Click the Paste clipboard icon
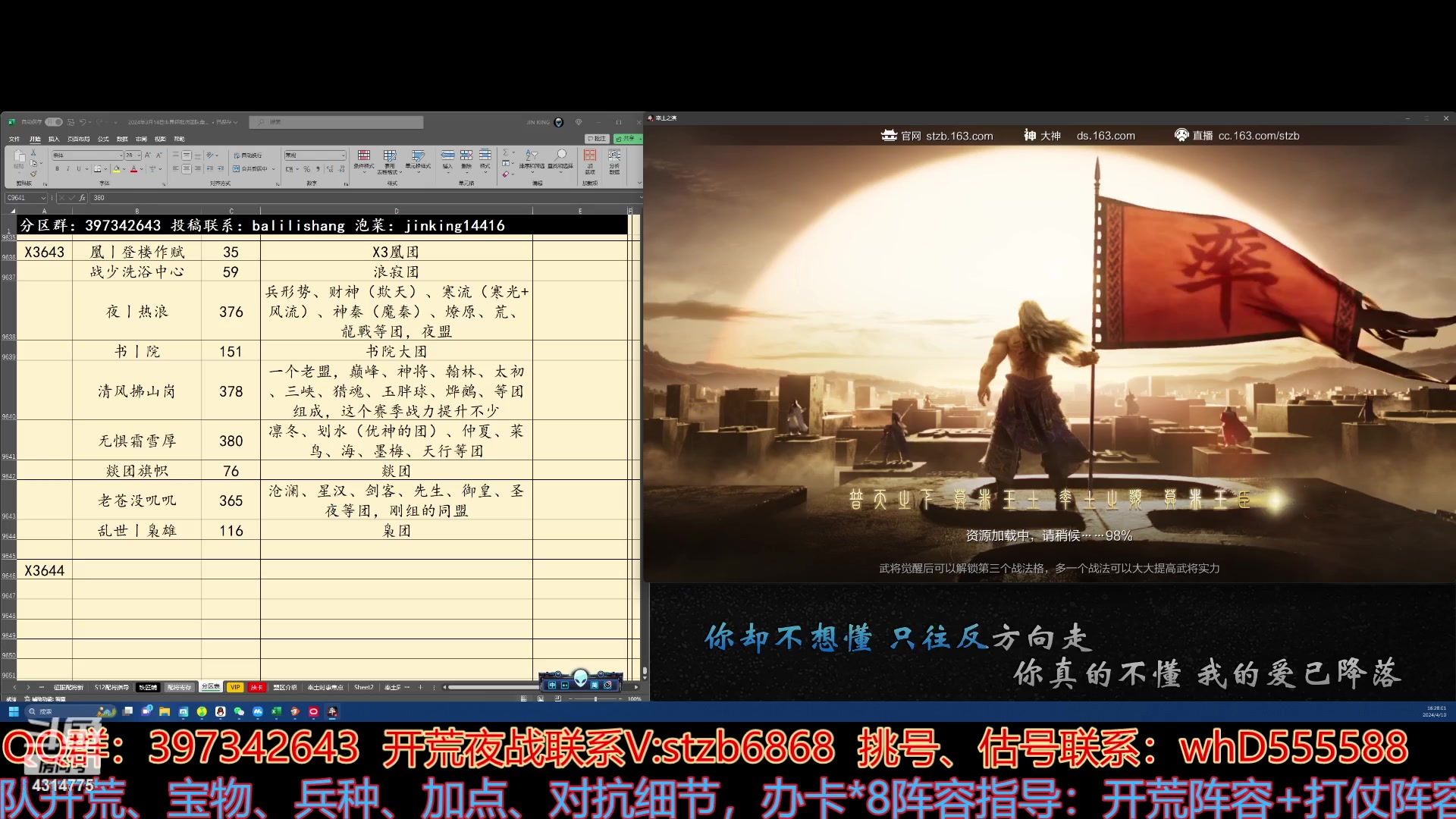1456x819 pixels. click(x=20, y=155)
